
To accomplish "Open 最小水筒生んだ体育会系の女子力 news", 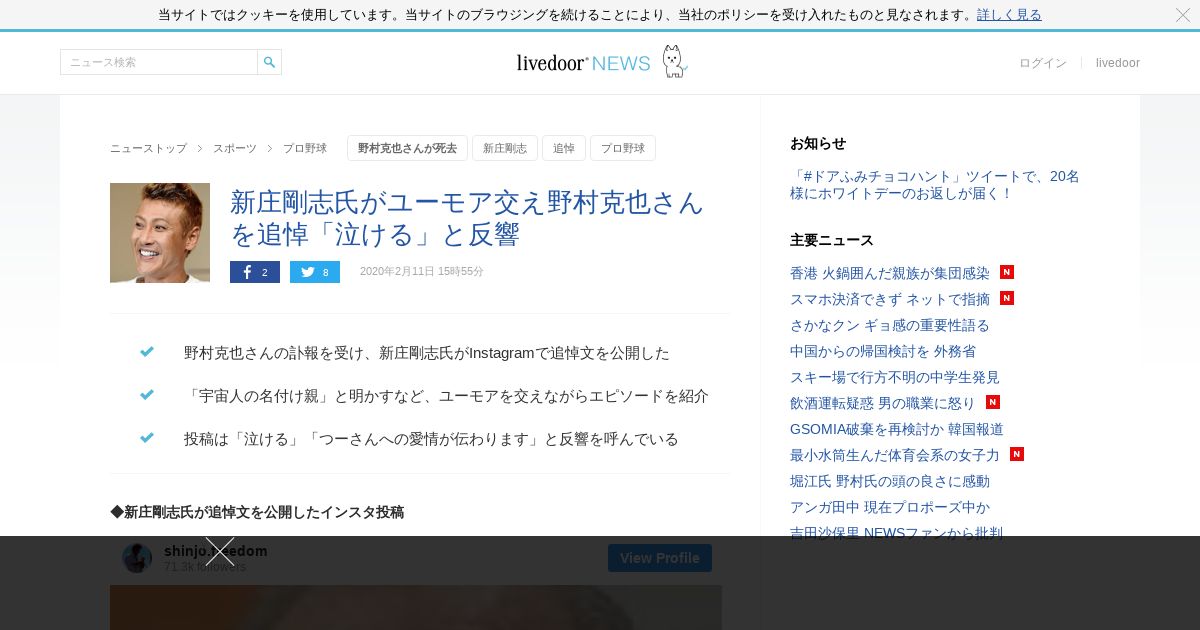I will pyautogui.click(x=895, y=455).
